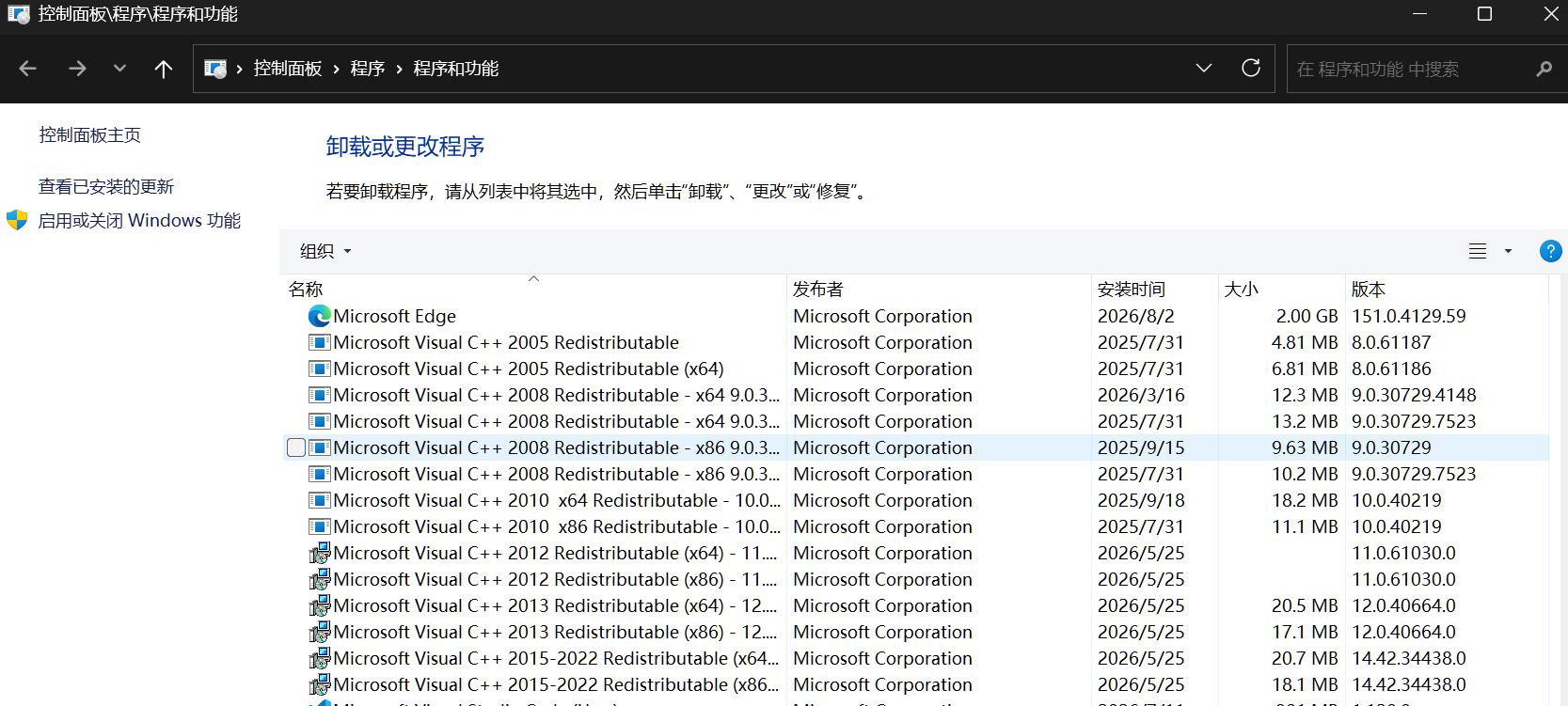
Task: Click the 卸载或更改程序 heading
Action: coord(405,147)
